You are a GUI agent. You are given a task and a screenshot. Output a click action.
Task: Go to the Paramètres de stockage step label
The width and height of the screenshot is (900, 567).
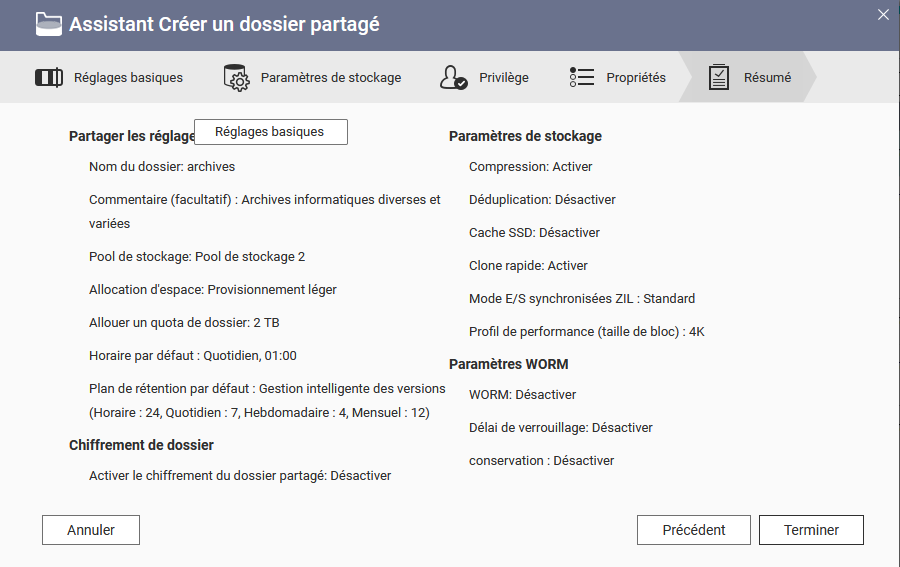(331, 77)
